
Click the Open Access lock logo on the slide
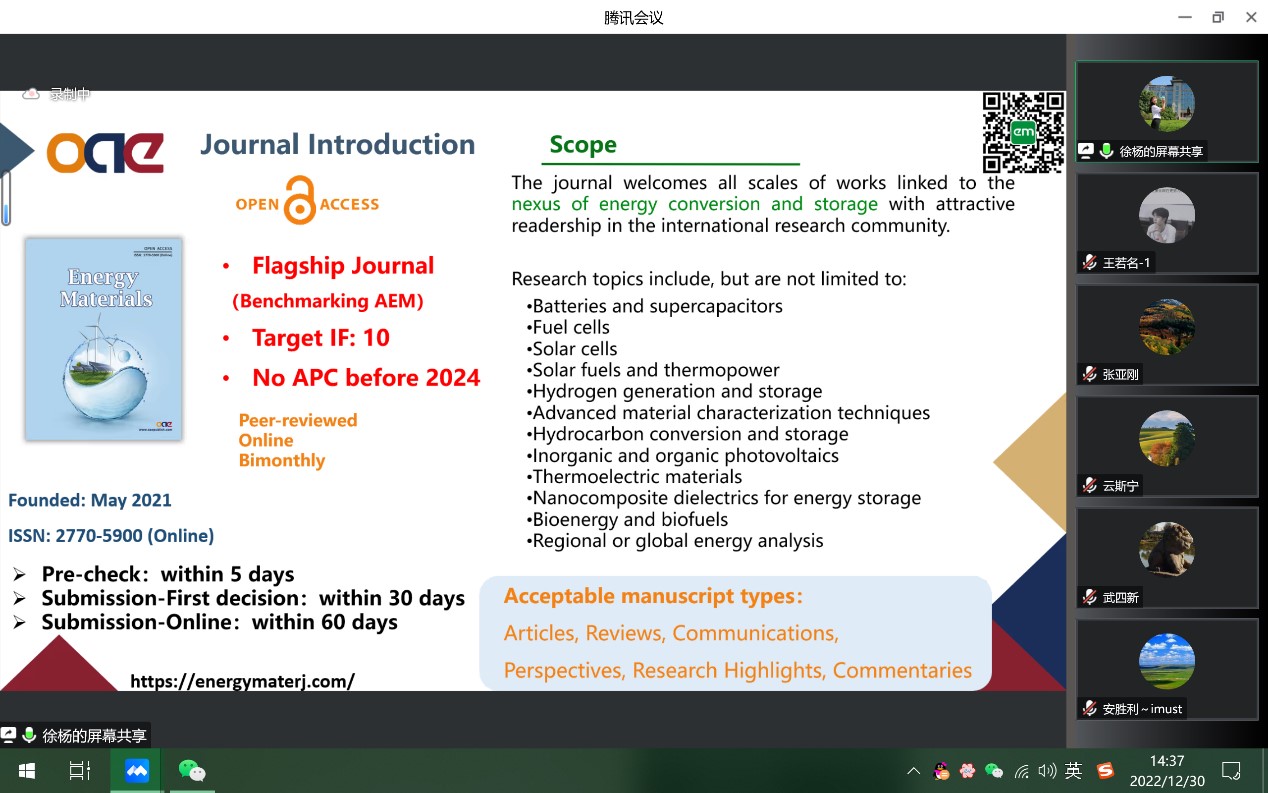tap(307, 202)
